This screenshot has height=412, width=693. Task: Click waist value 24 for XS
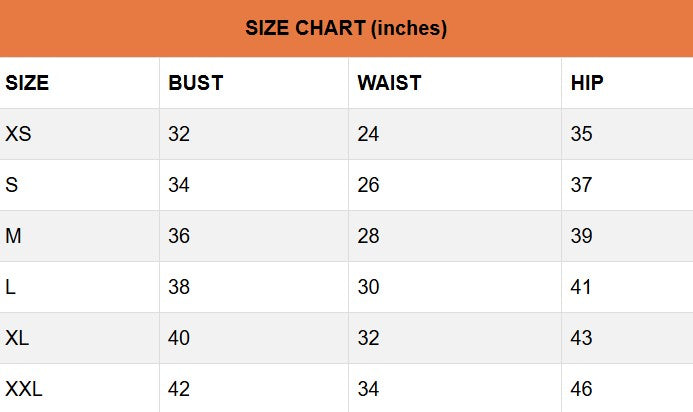[368, 134]
